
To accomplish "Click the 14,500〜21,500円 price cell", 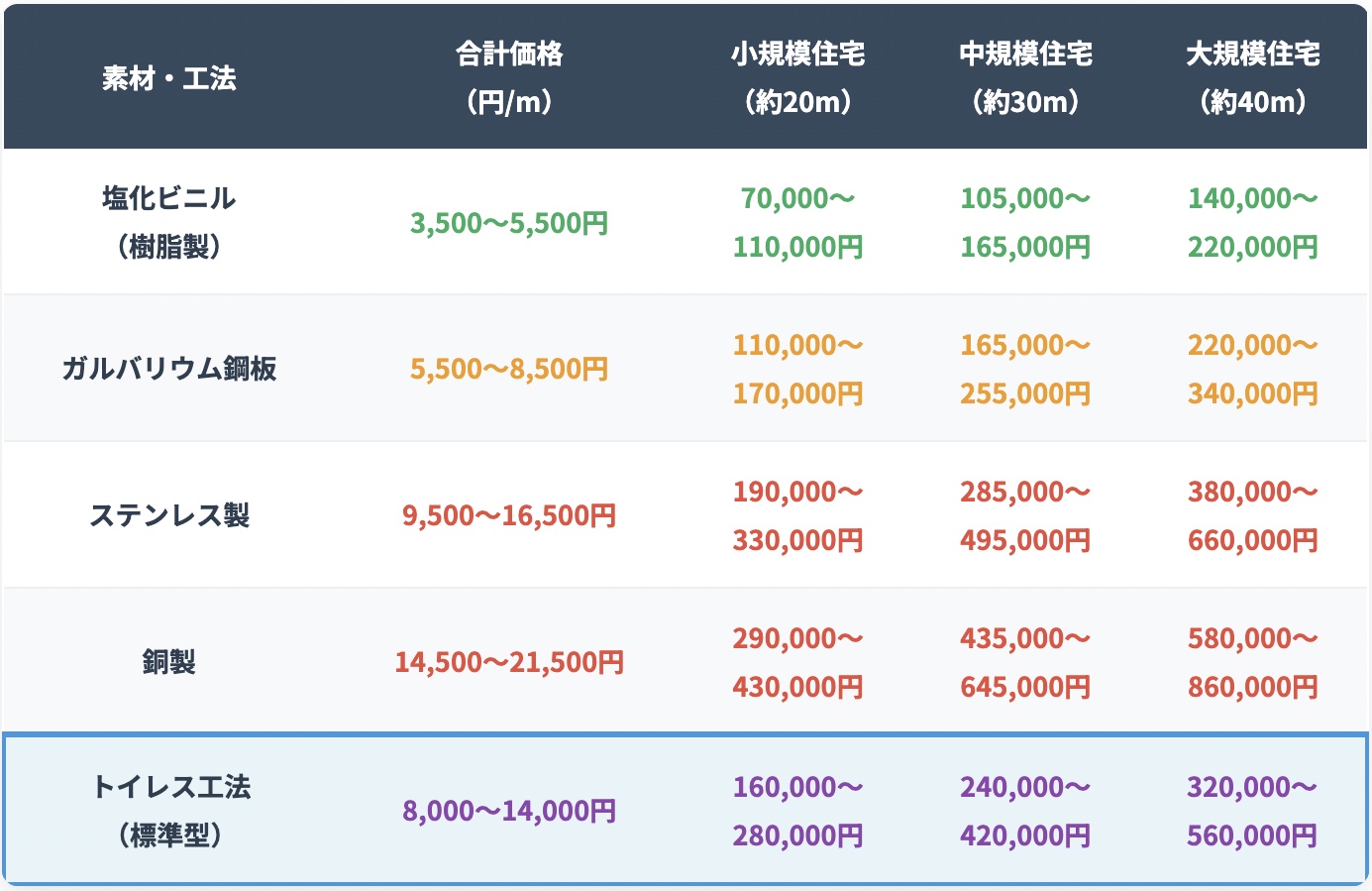I will [x=509, y=662].
